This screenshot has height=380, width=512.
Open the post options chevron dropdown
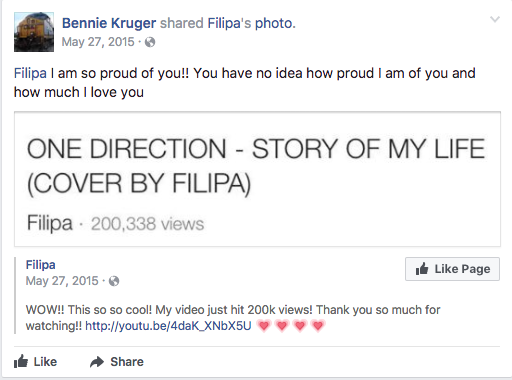(x=495, y=19)
